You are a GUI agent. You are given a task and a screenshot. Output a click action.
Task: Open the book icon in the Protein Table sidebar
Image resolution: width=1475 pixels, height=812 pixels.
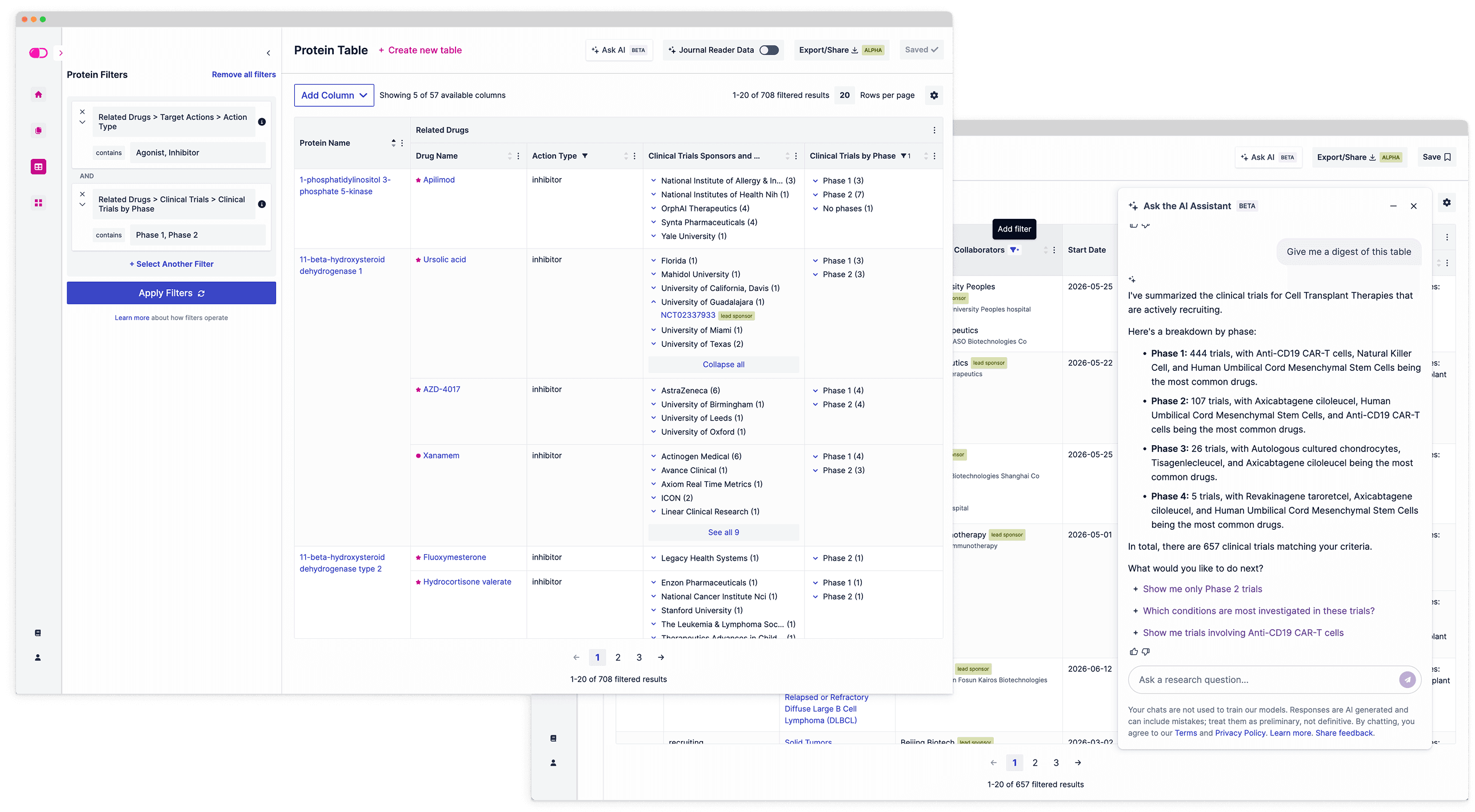(x=38, y=633)
